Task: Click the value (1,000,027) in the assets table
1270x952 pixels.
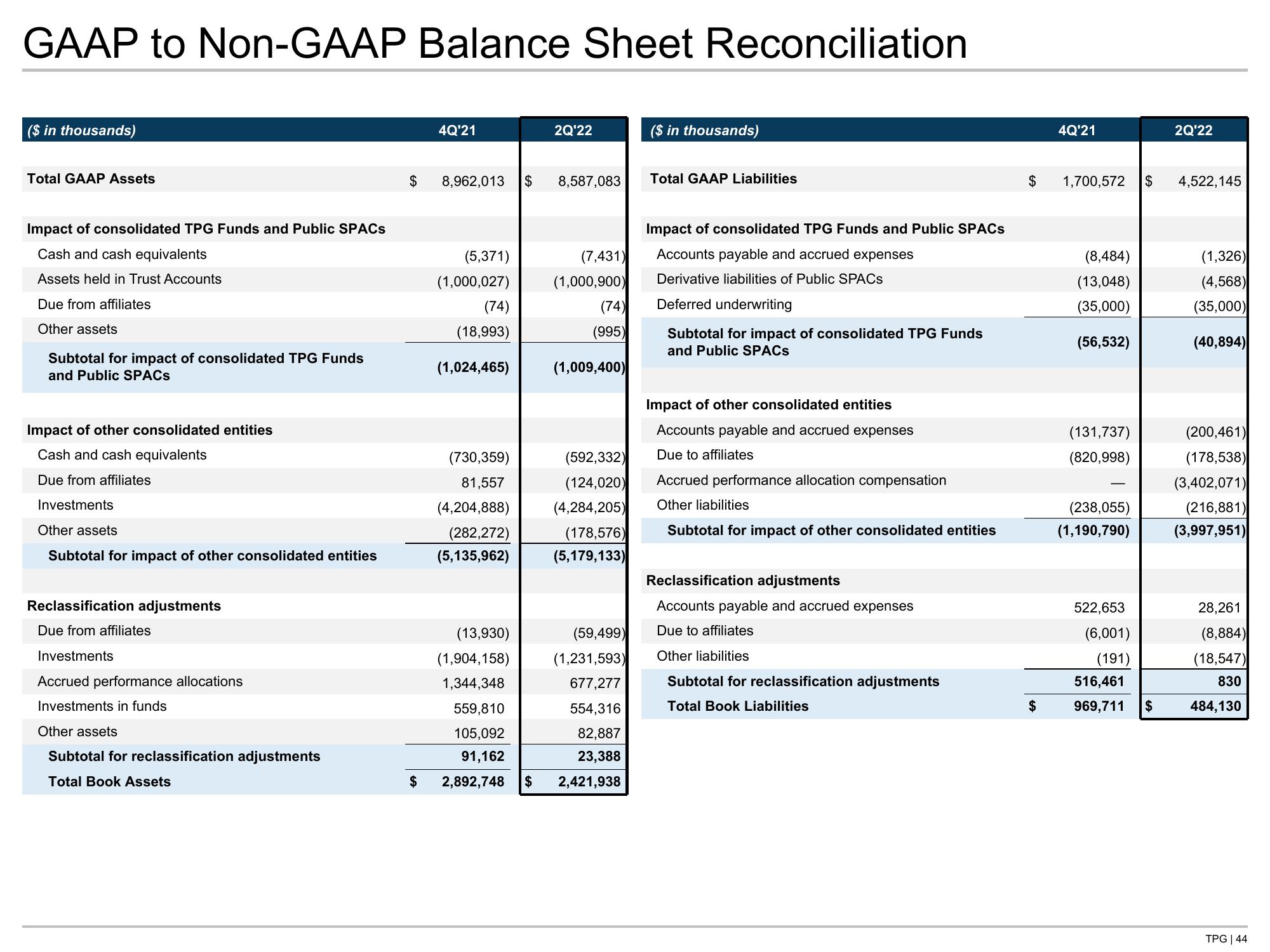Action: point(473,282)
